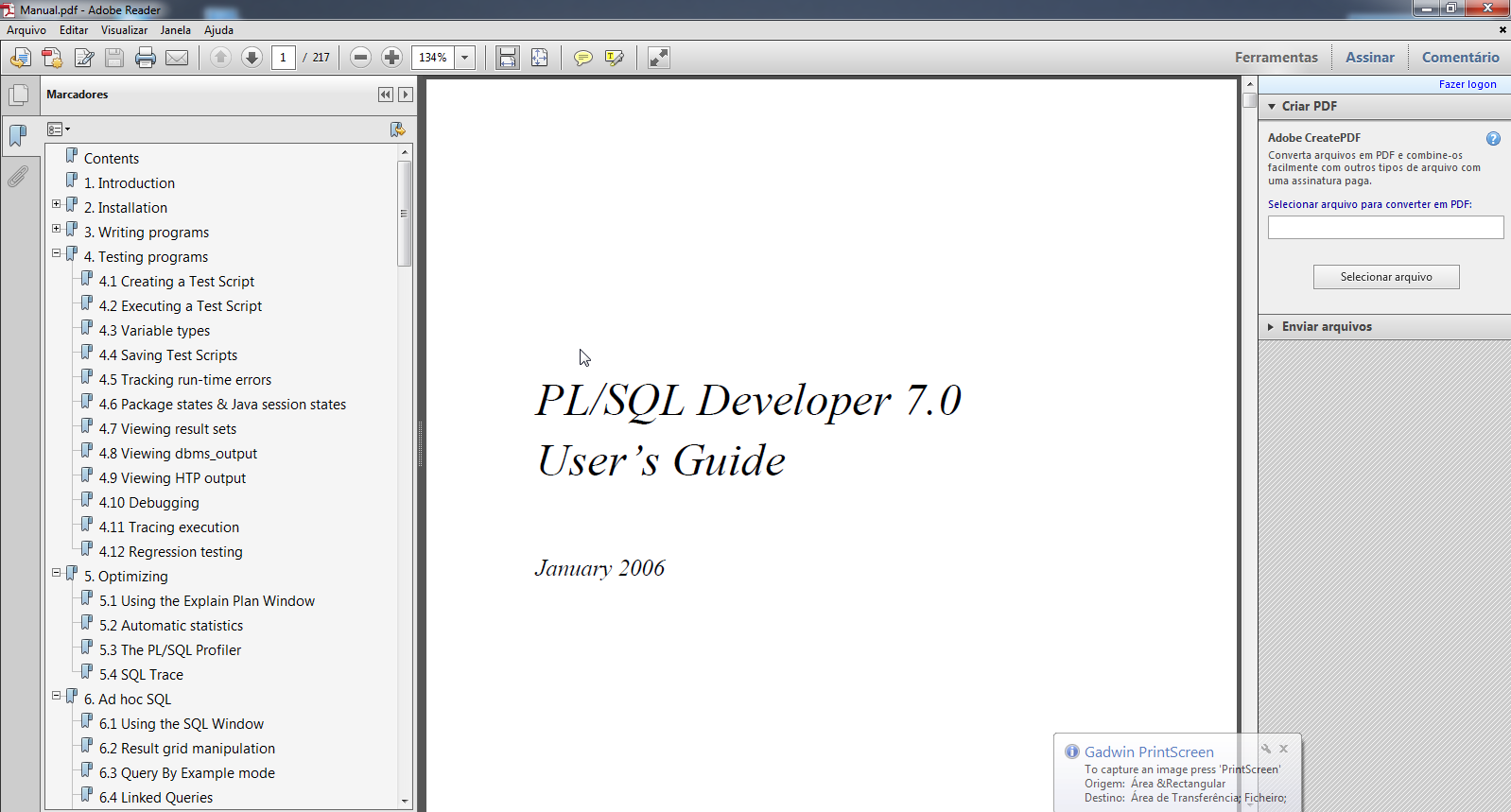The width and height of the screenshot is (1511, 812).
Task: Click the 'Selecionar arquivo' button
Action: [1385, 277]
